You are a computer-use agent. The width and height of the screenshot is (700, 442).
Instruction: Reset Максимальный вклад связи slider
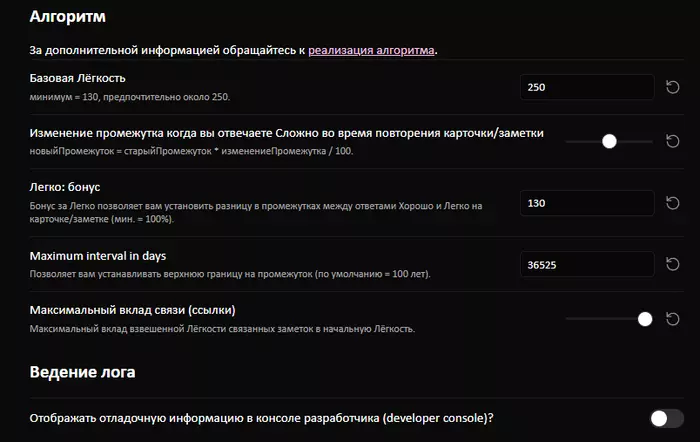point(672,319)
